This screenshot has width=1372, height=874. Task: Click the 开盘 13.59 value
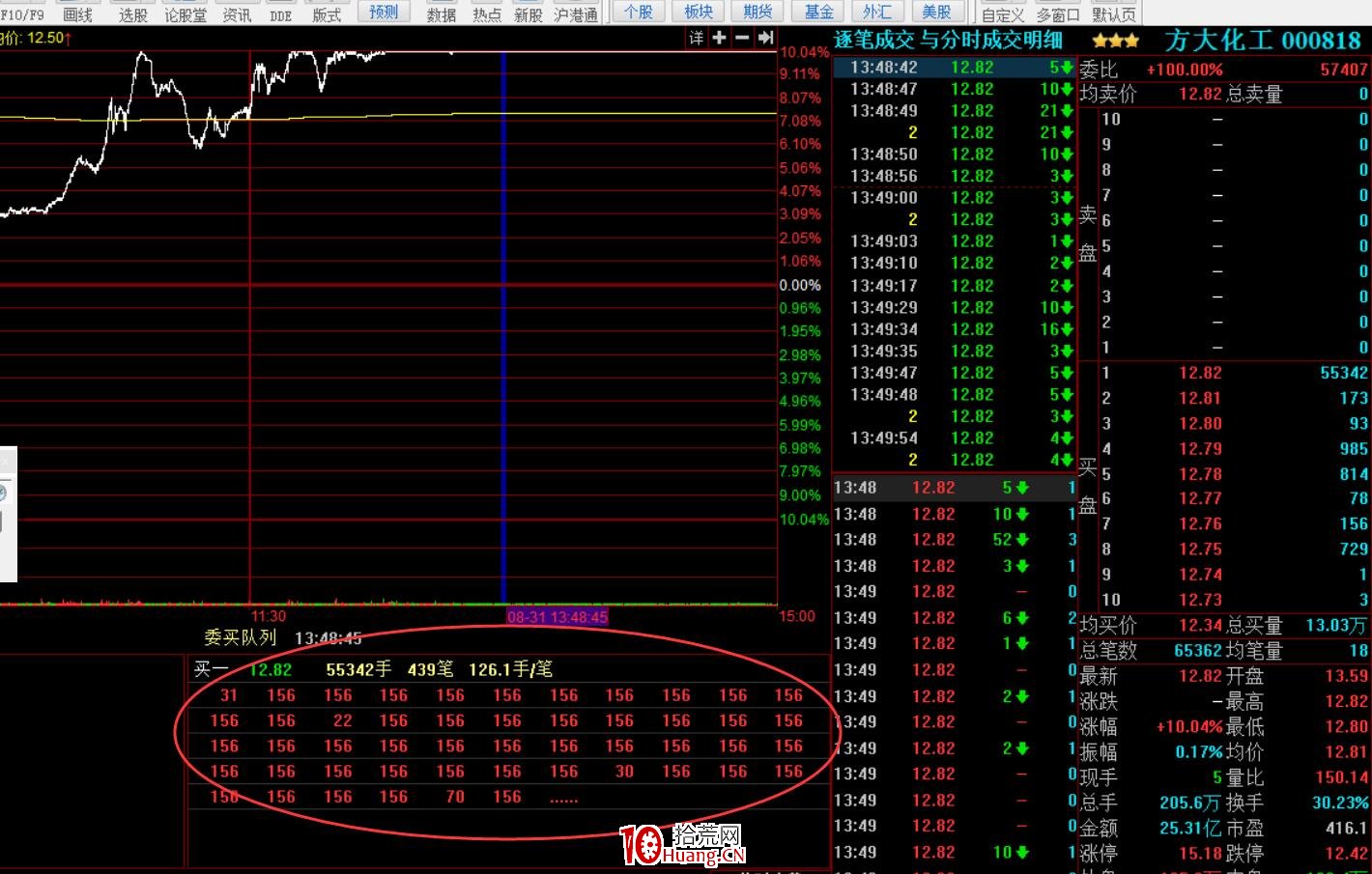(1346, 676)
